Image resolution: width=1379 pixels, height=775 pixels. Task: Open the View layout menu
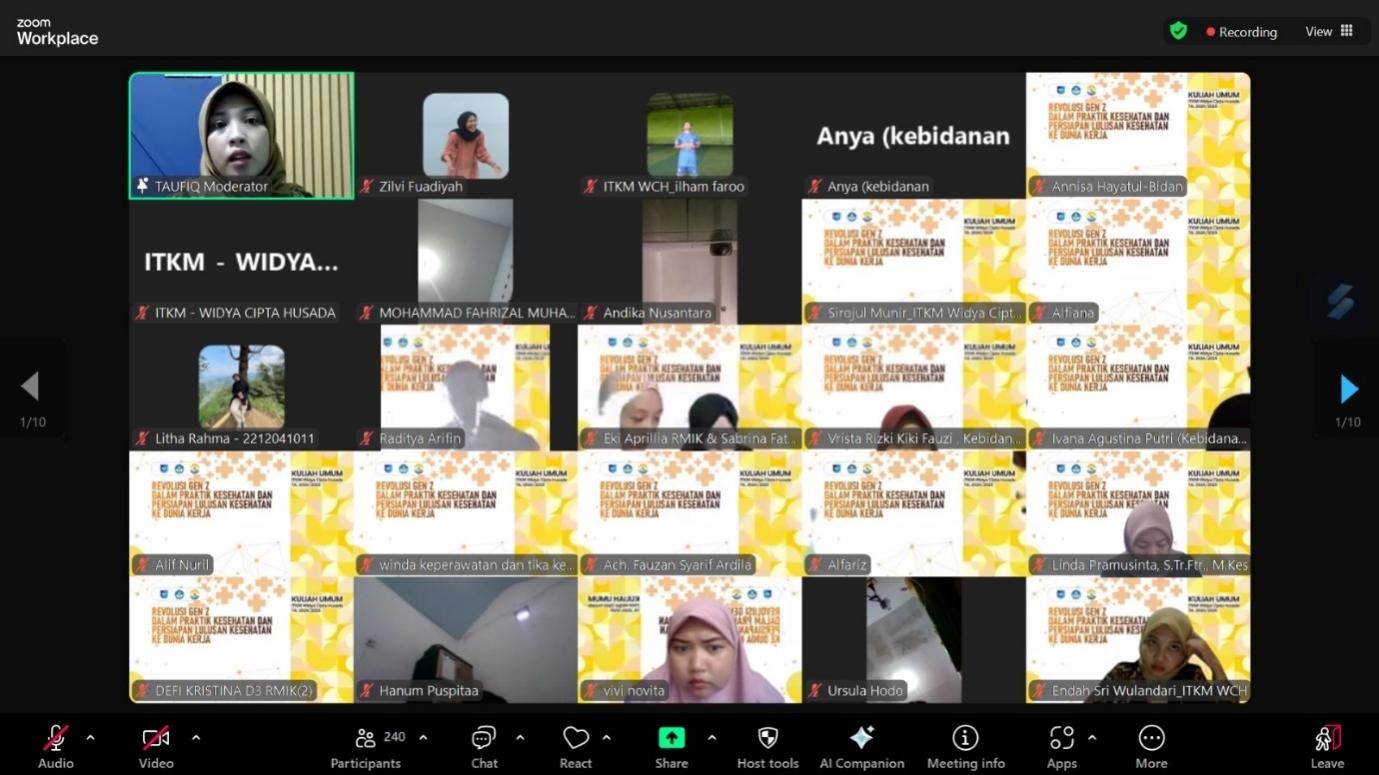(1328, 31)
